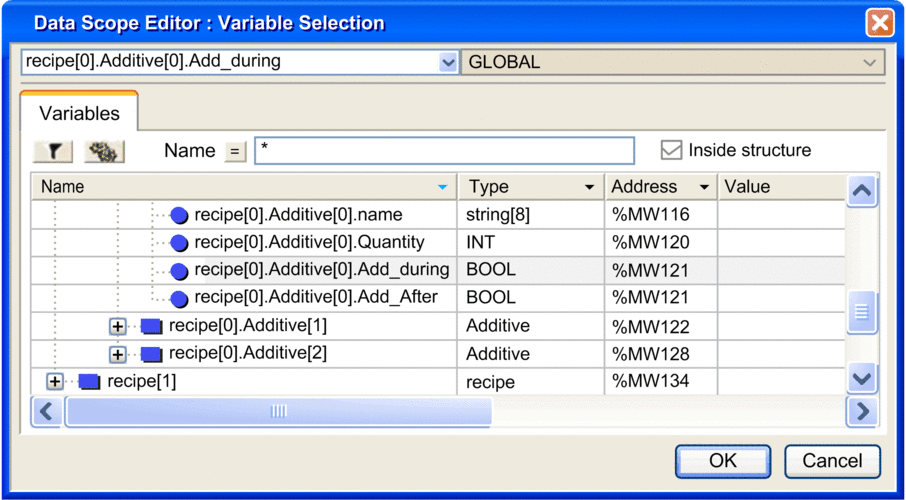The width and height of the screenshot is (906, 500).
Task: Confirm selection with the OK button
Action: coord(723,461)
